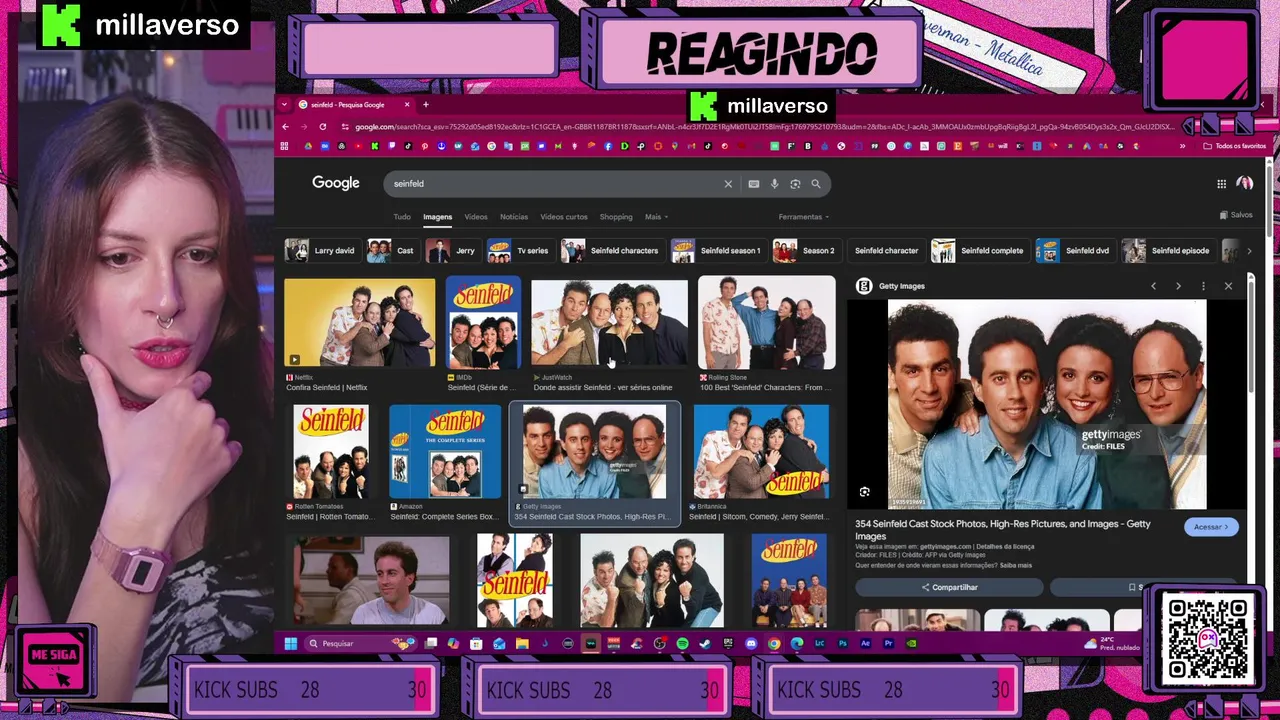The height and width of the screenshot is (720, 1280).
Task: Clear the seinfeld query with the X icon
Action: tap(728, 184)
